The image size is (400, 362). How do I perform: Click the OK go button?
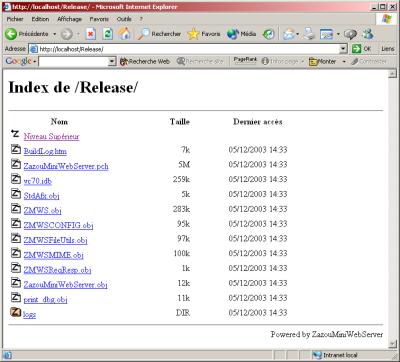pyautogui.click(x=362, y=49)
